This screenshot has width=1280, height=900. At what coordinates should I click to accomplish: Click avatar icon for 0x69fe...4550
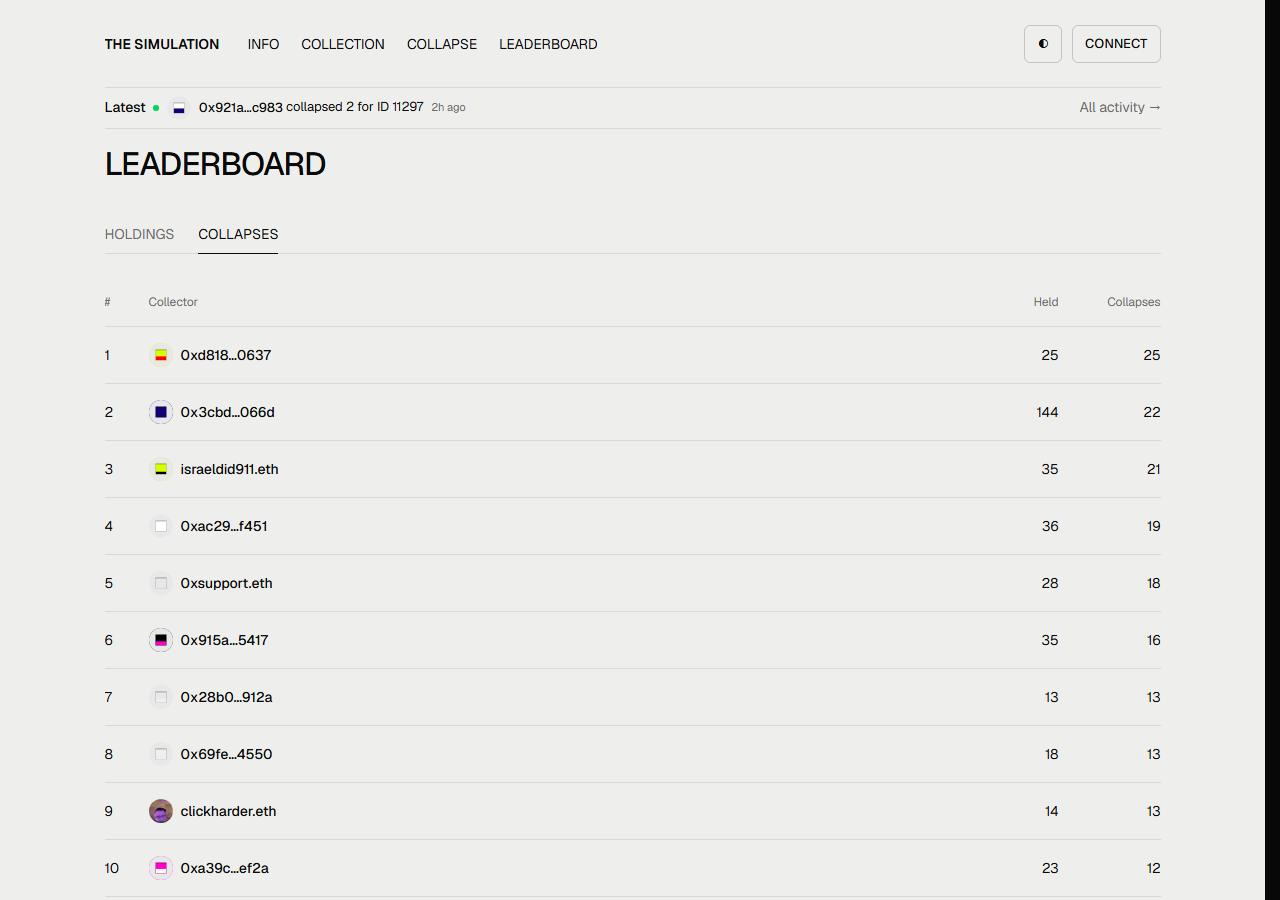[x=161, y=754]
